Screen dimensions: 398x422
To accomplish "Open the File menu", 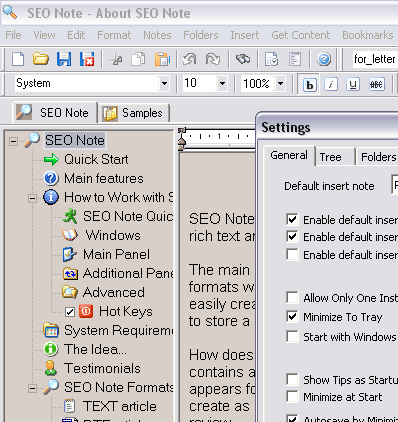I will [x=13, y=35].
